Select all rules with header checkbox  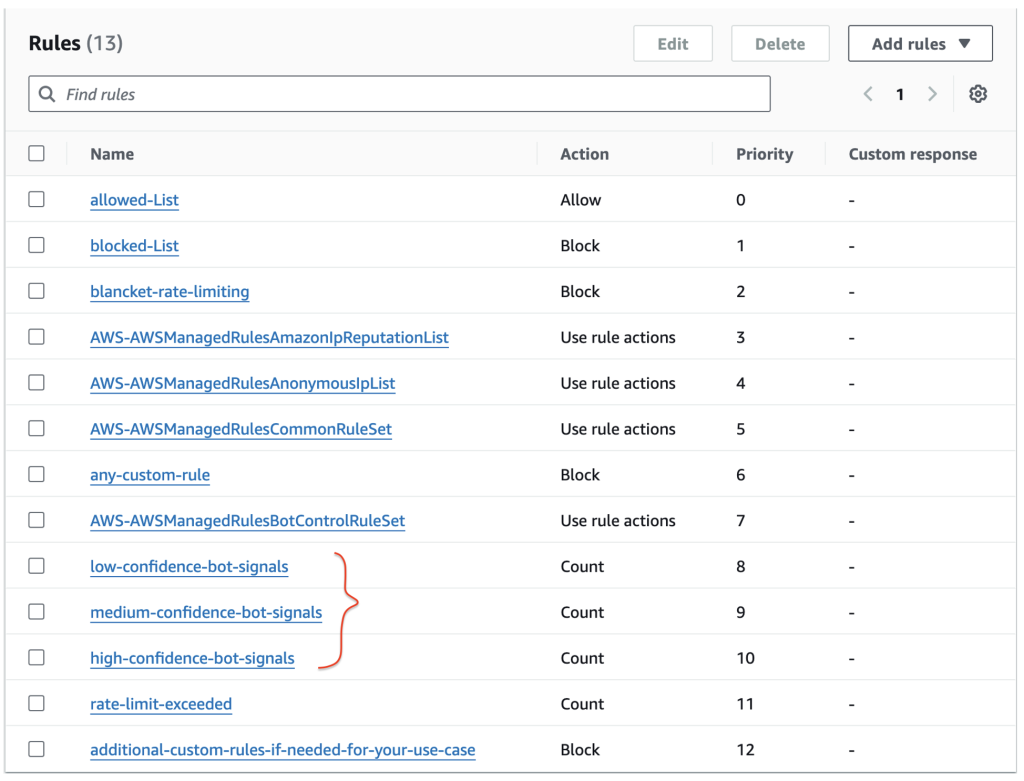[x=36, y=153]
